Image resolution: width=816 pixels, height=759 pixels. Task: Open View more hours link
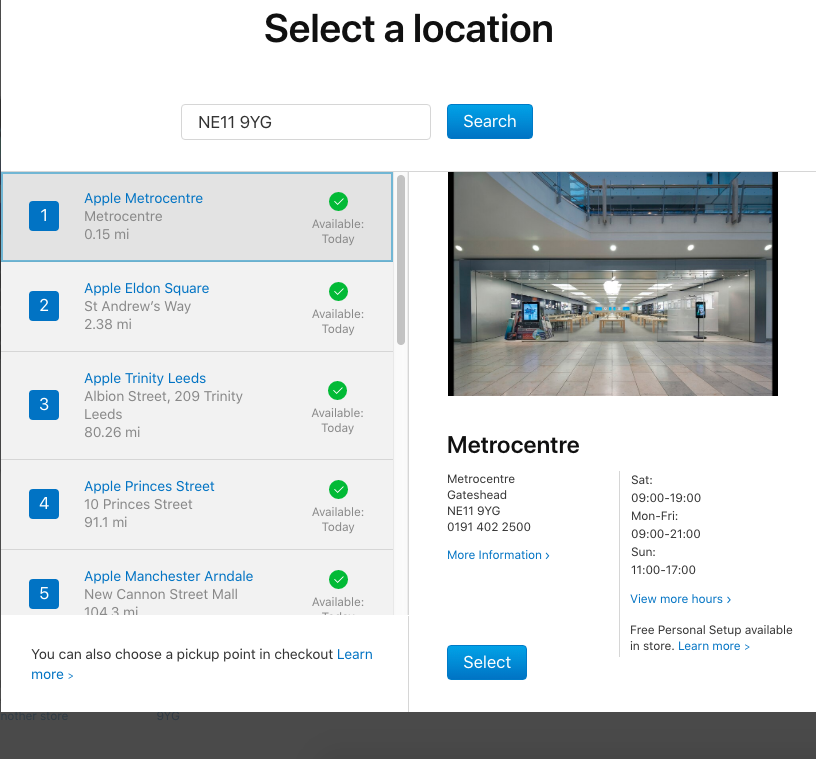(680, 599)
